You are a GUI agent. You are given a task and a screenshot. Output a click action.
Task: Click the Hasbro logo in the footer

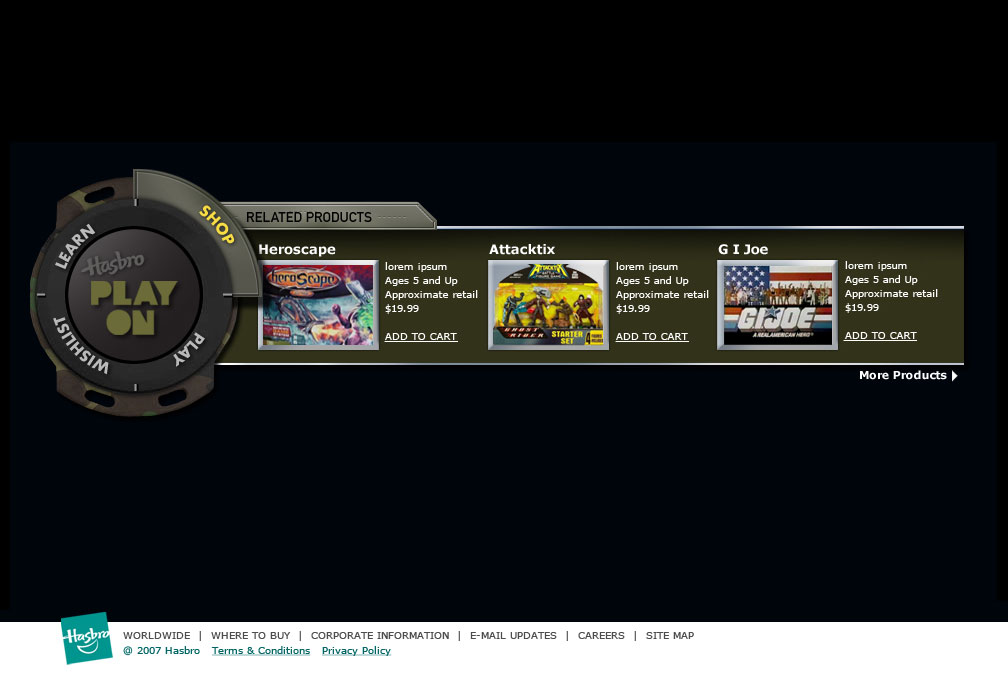click(x=86, y=638)
